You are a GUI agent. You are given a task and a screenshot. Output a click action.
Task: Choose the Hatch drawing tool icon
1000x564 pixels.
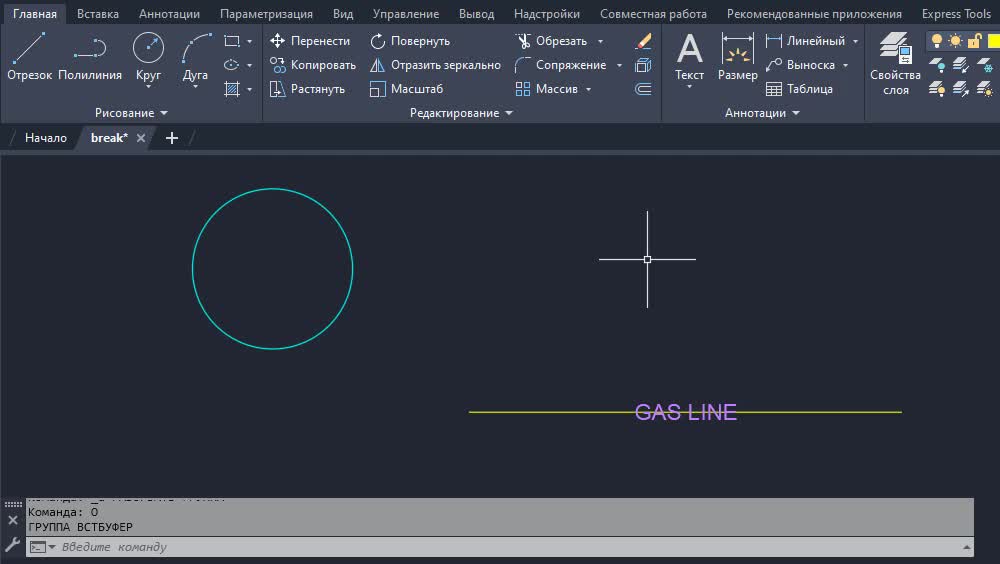point(232,89)
